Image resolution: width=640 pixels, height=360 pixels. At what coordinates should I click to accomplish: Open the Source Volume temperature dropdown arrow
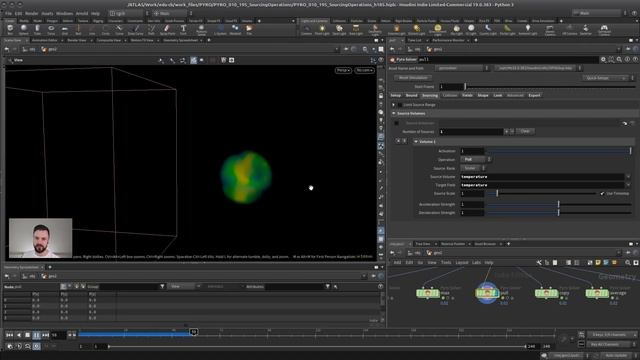(628, 177)
